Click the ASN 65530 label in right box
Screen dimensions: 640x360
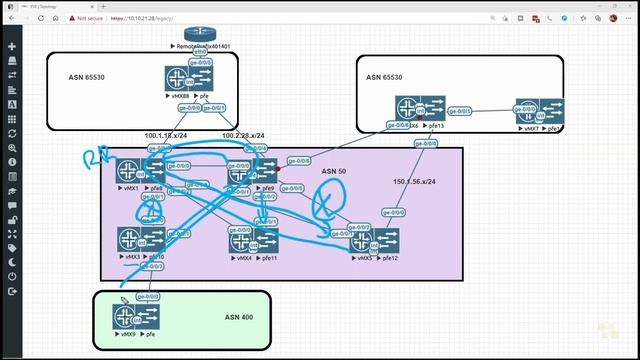click(x=384, y=77)
